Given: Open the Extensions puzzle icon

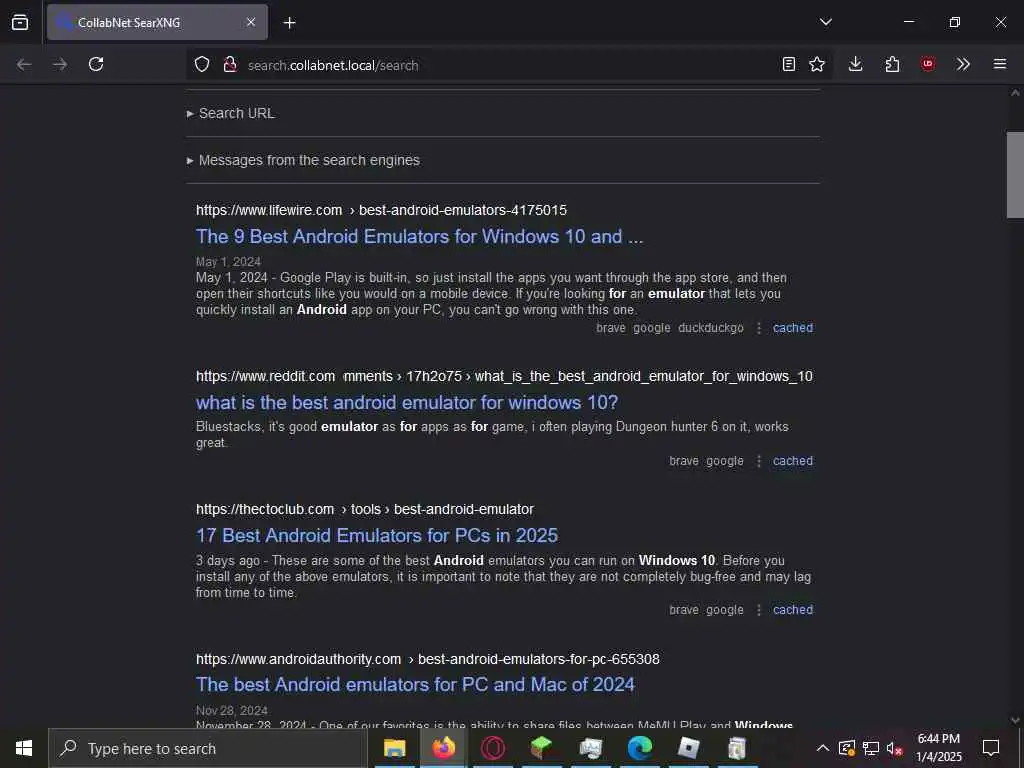Looking at the screenshot, I should [892, 64].
